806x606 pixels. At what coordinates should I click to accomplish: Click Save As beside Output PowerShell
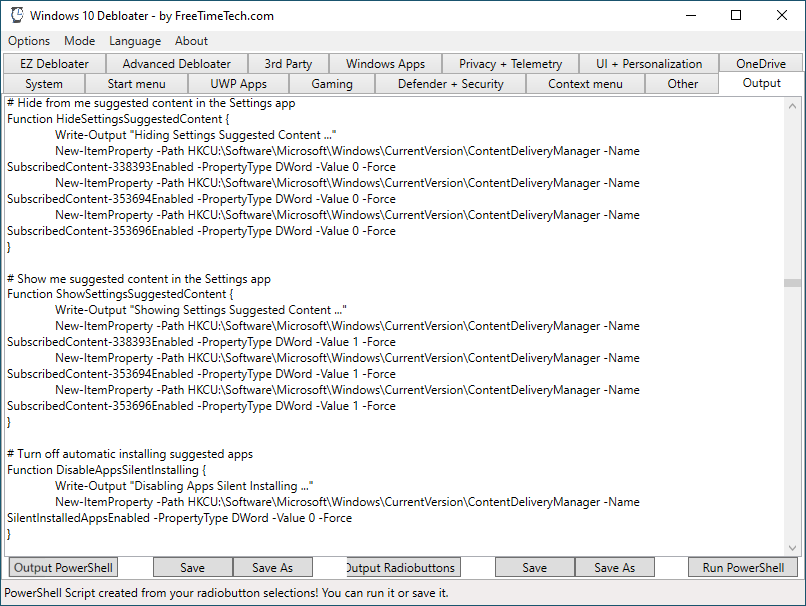[272, 567]
